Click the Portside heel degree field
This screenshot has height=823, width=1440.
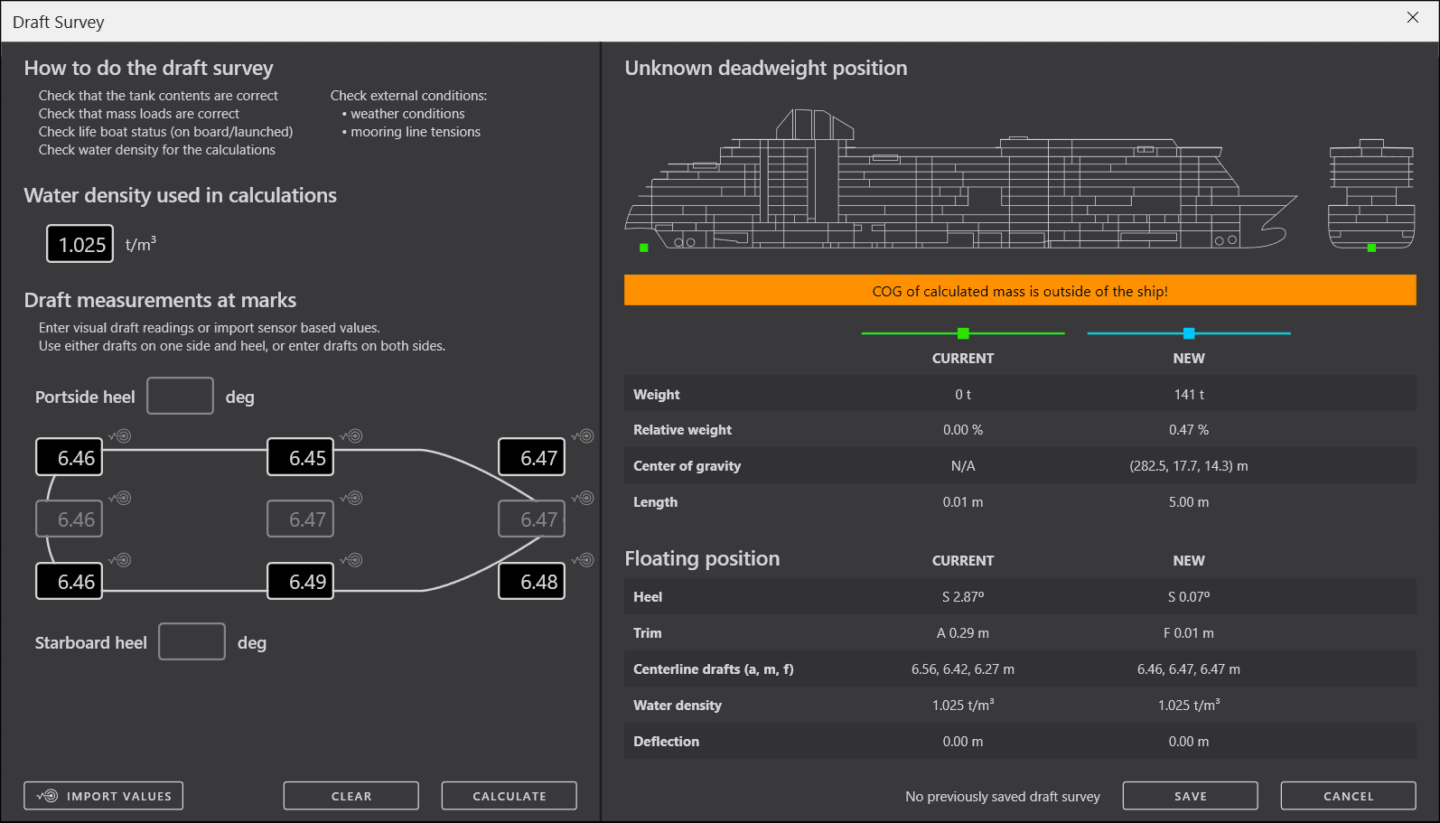coord(180,396)
